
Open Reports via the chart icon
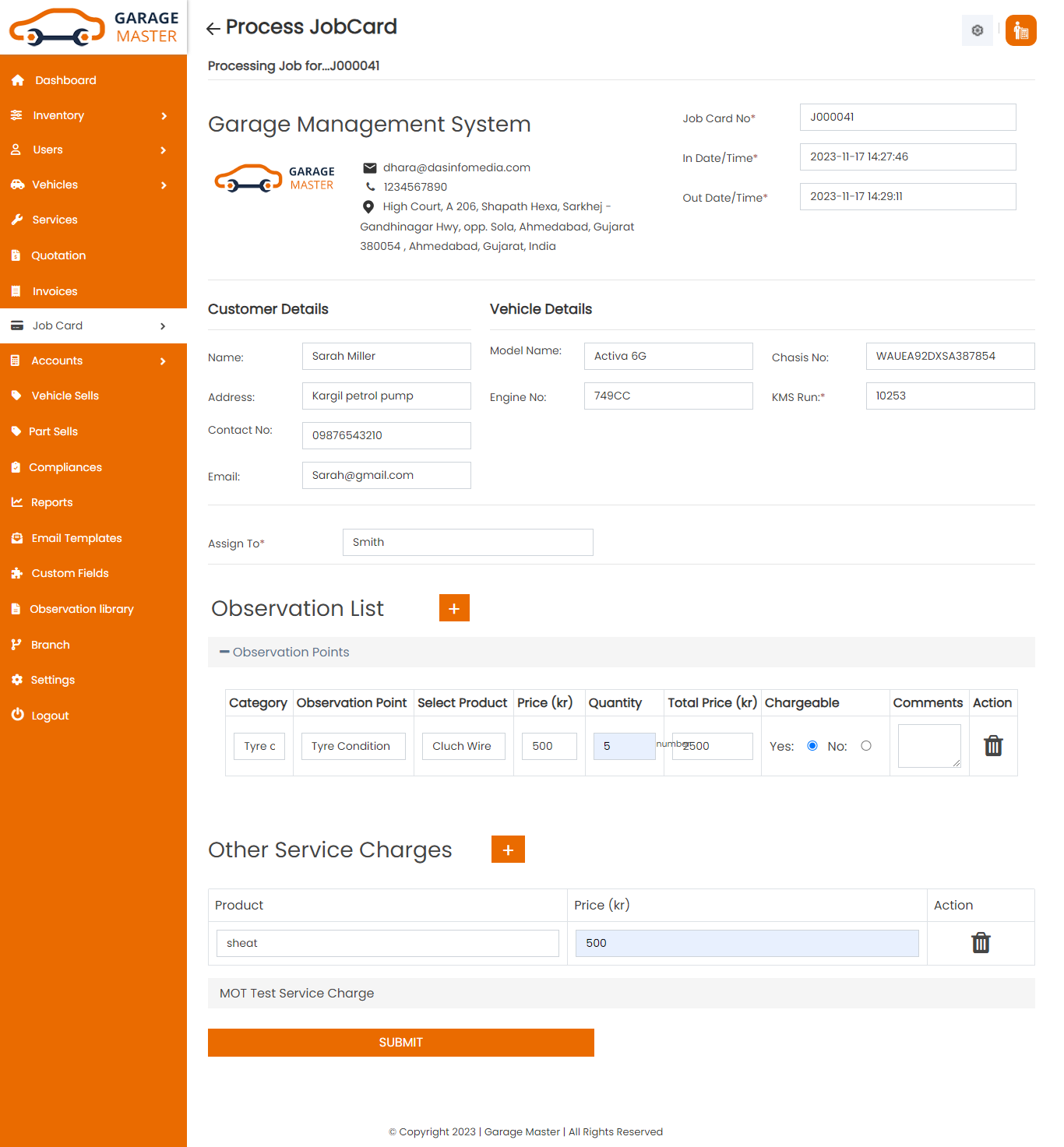(x=17, y=502)
